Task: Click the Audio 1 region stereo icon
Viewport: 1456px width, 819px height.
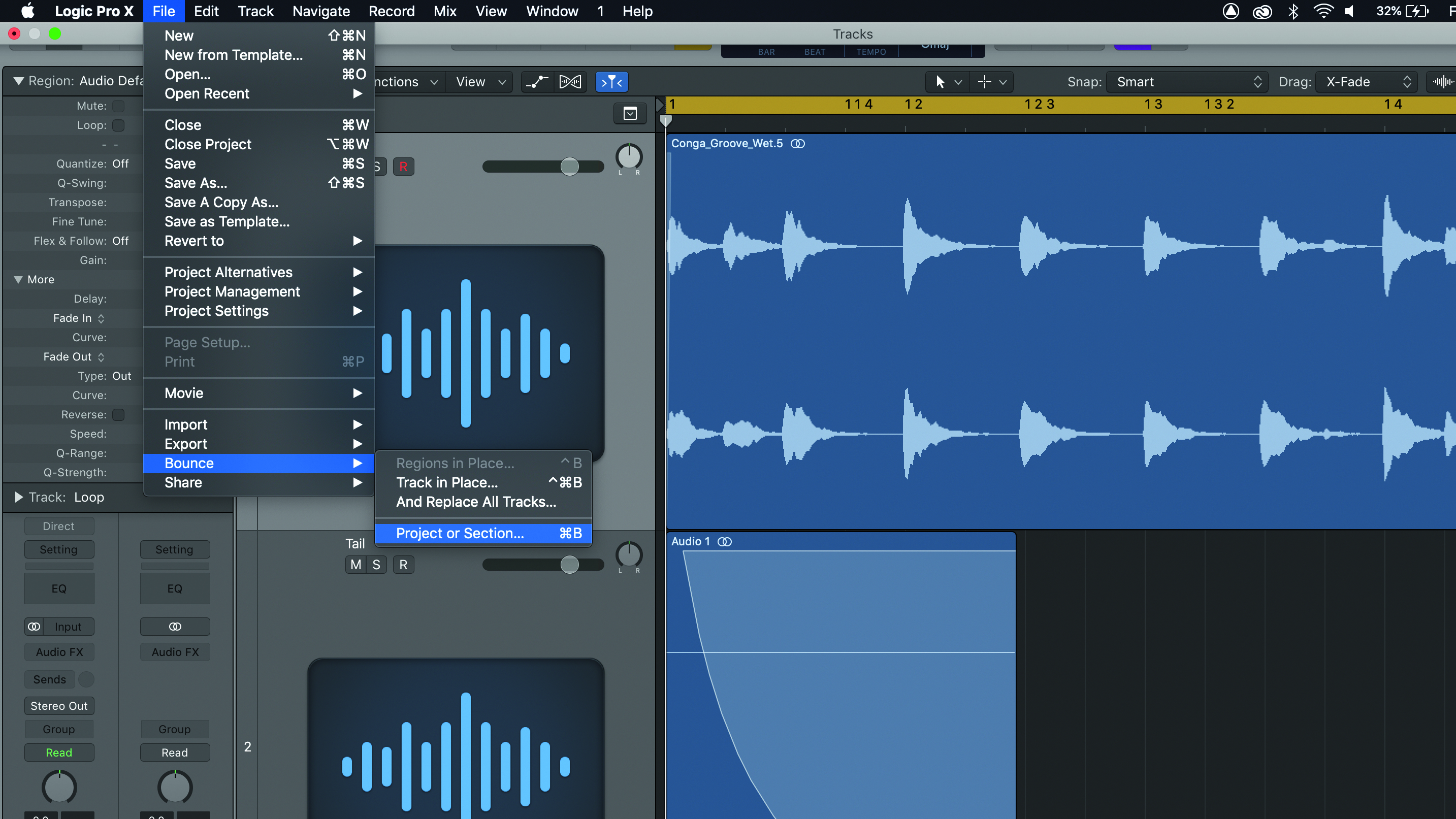Action: coord(725,541)
